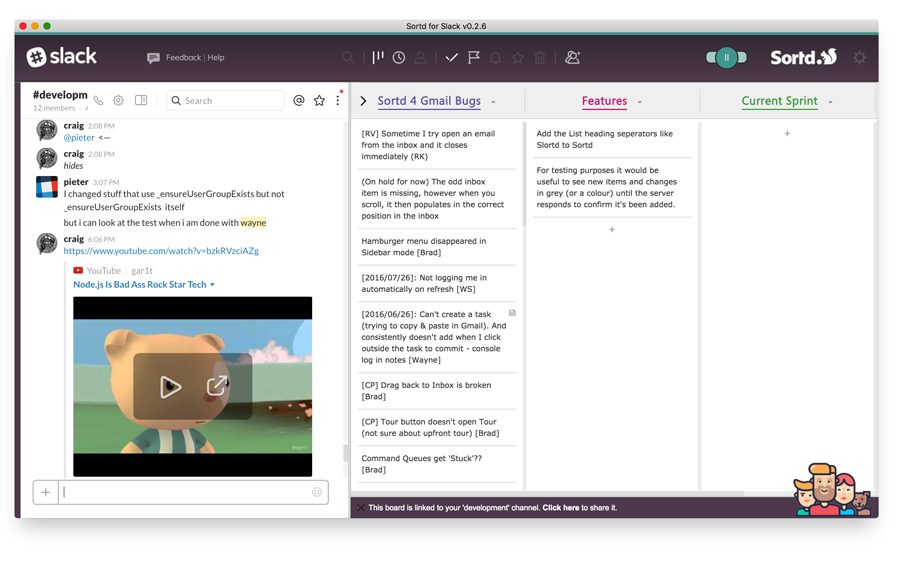Expand the board list with chevron arrow
The height and width of the screenshot is (566, 912).
364,101
